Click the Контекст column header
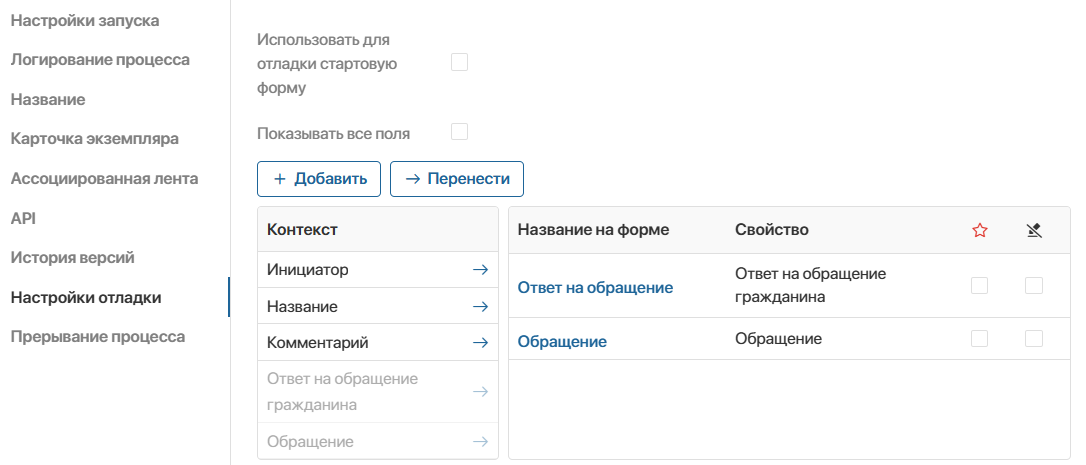 (303, 229)
